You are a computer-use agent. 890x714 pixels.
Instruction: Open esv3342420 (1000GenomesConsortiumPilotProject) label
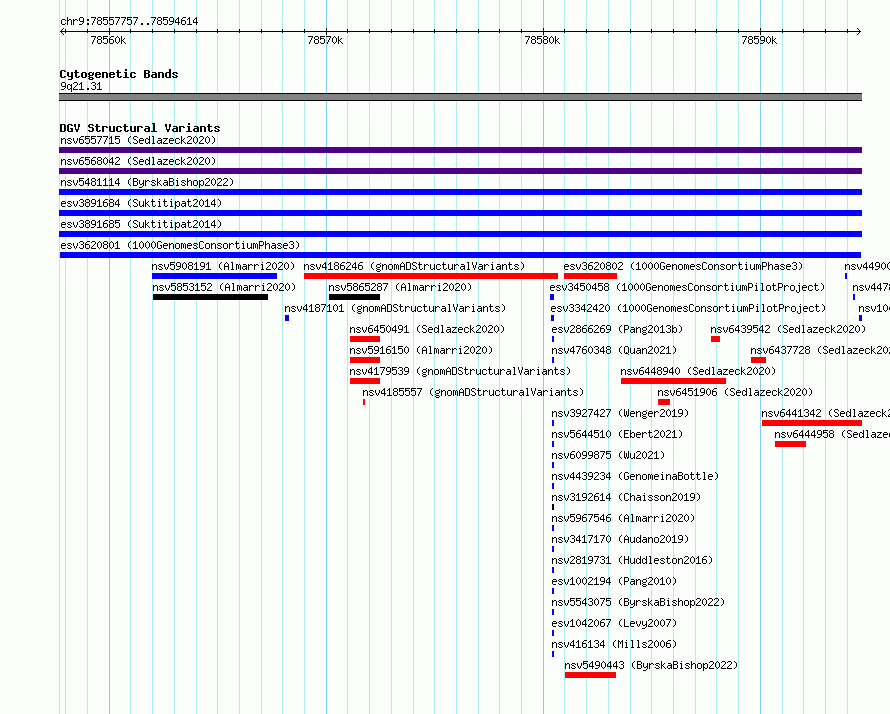tap(688, 308)
